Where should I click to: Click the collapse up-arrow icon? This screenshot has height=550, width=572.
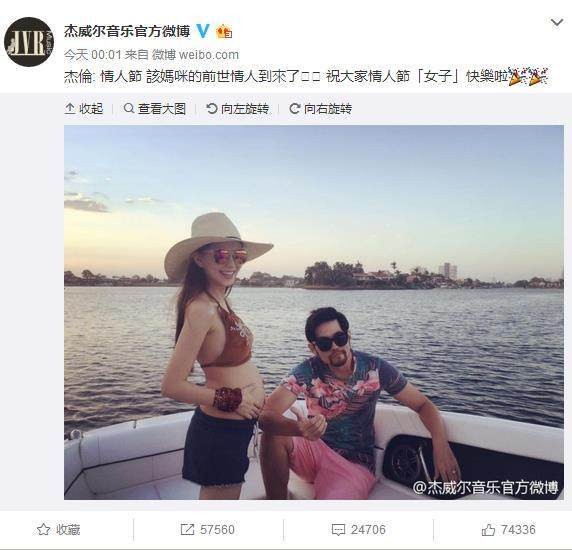pos(70,109)
